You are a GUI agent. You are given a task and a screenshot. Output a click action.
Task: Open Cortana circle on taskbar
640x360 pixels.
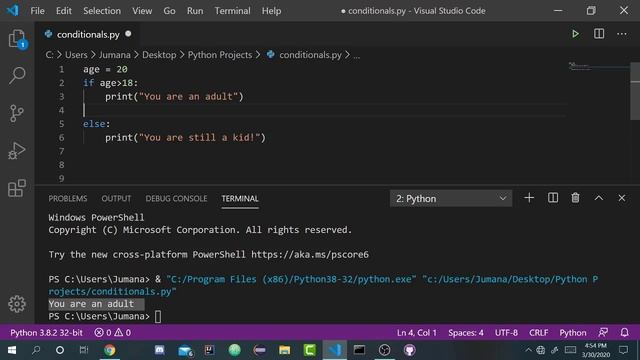click(x=60, y=350)
